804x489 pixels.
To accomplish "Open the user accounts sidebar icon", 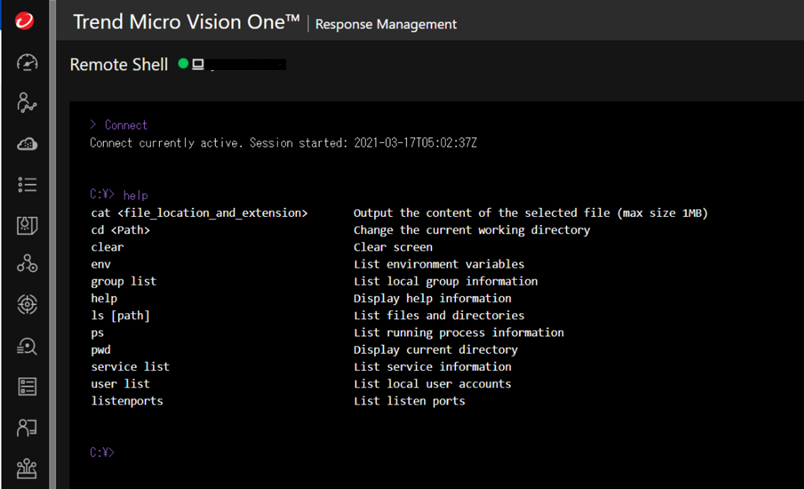I will 27,427.
